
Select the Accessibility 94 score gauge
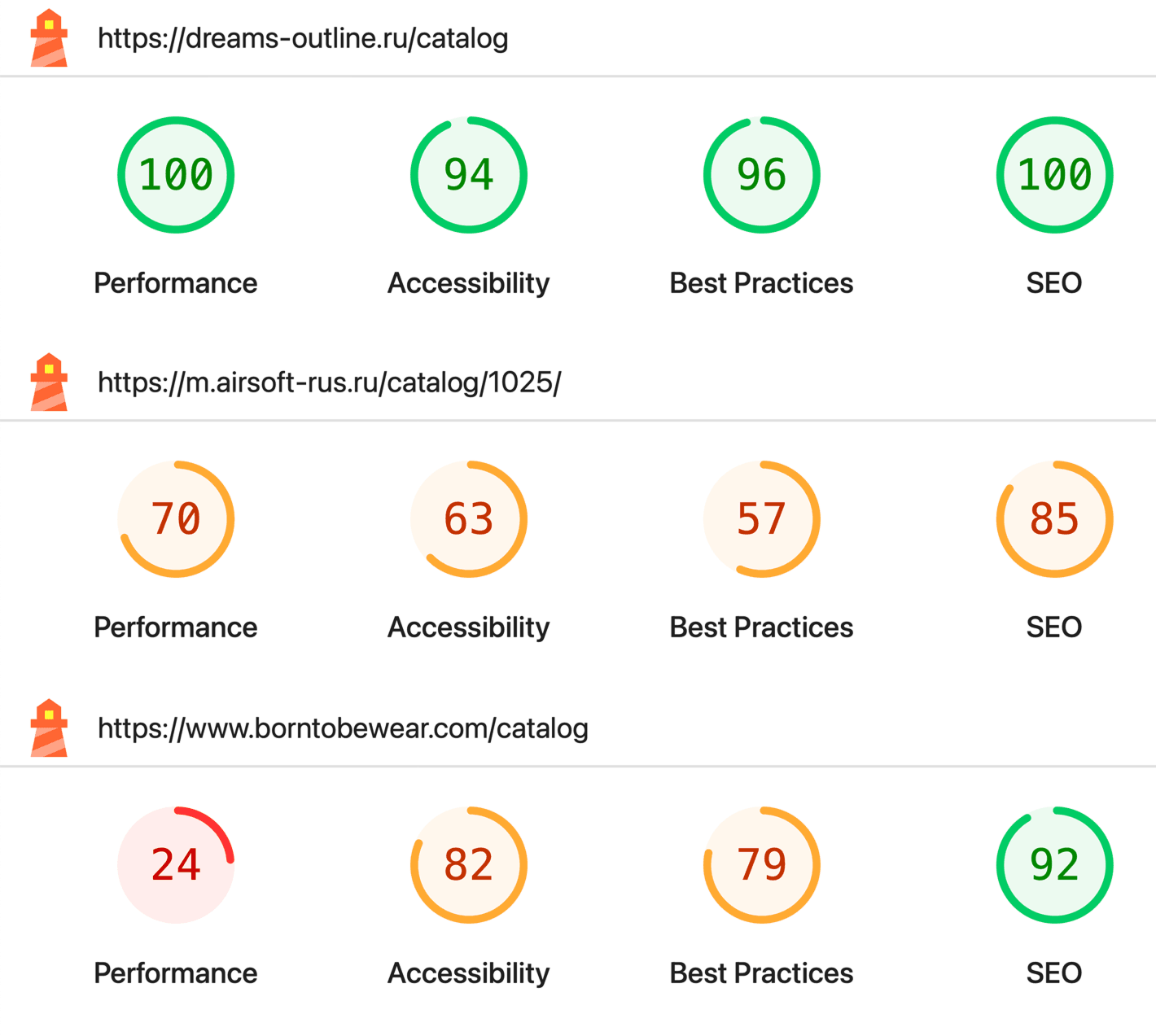click(469, 175)
